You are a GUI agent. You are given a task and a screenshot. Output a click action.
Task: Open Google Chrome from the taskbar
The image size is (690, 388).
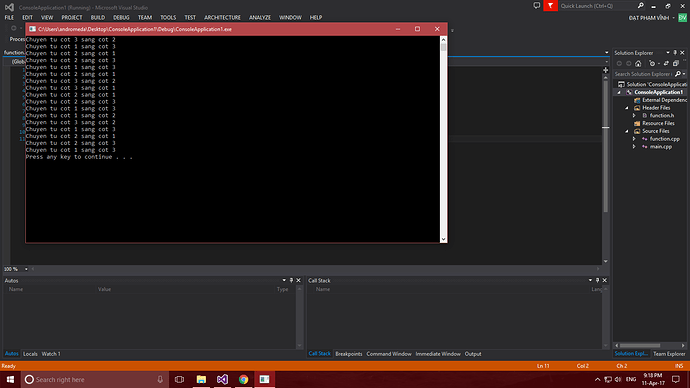243,379
